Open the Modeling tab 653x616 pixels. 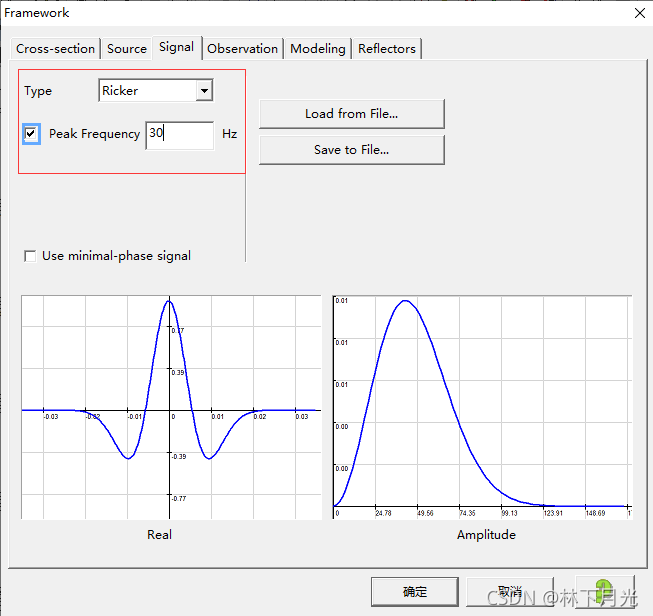point(318,49)
